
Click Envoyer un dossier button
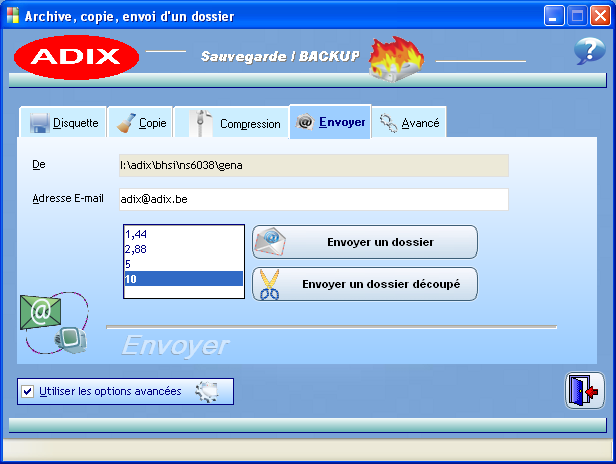pos(365,242)
